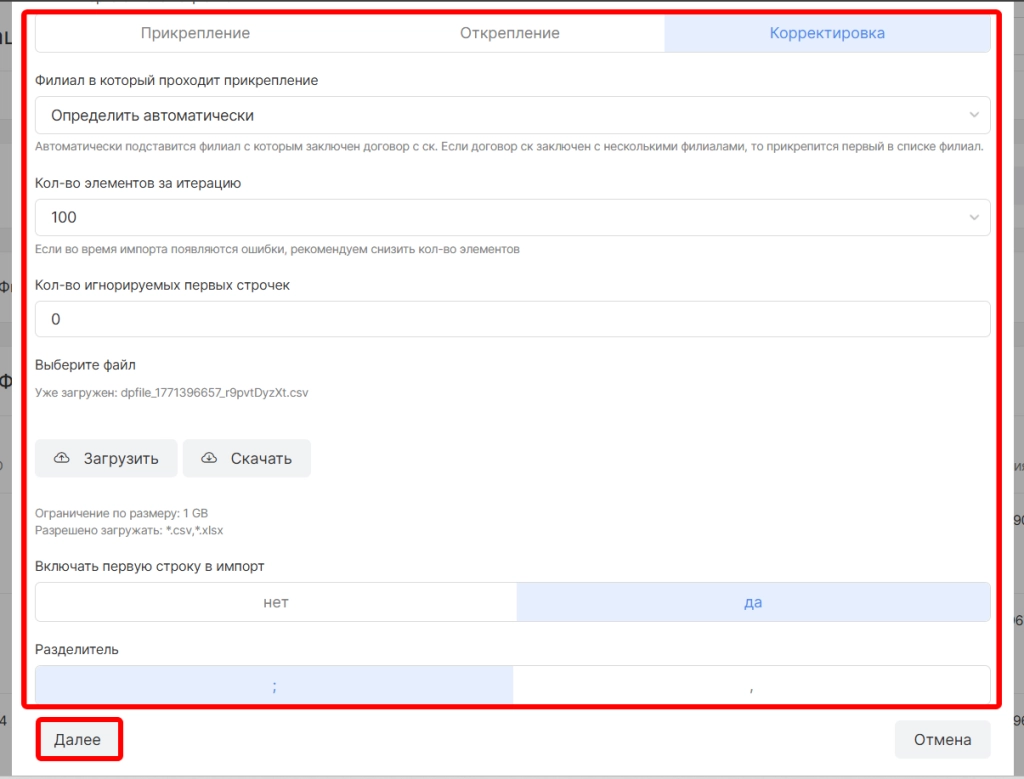This screenshot has width=1024, height=779.
Task: Click the cloud upload icon on Загрузить
Action: click(62, 458)
